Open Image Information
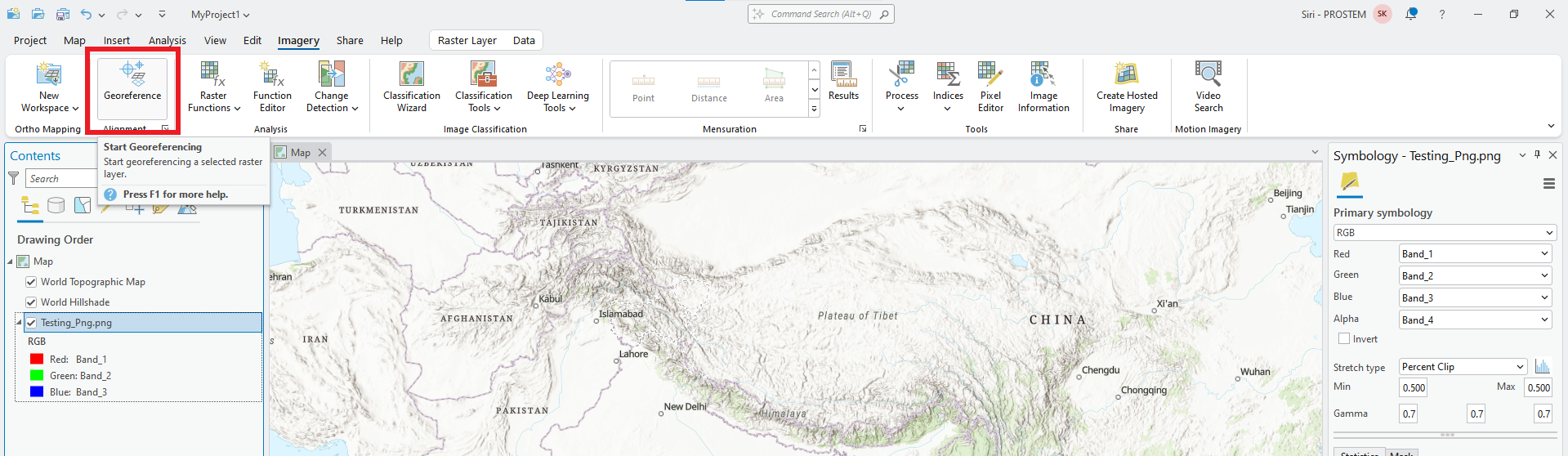The image size is (1568, 456). pos(1043,87)
